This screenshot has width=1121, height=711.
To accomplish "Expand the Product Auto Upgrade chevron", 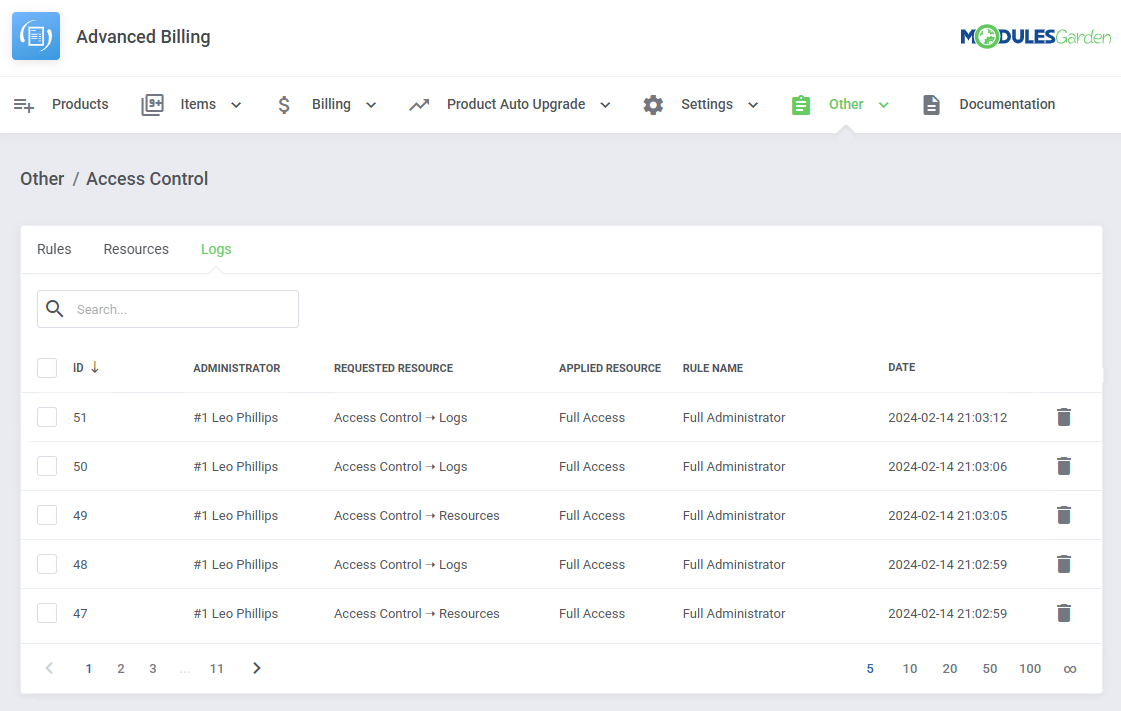I will pos(605,105).
